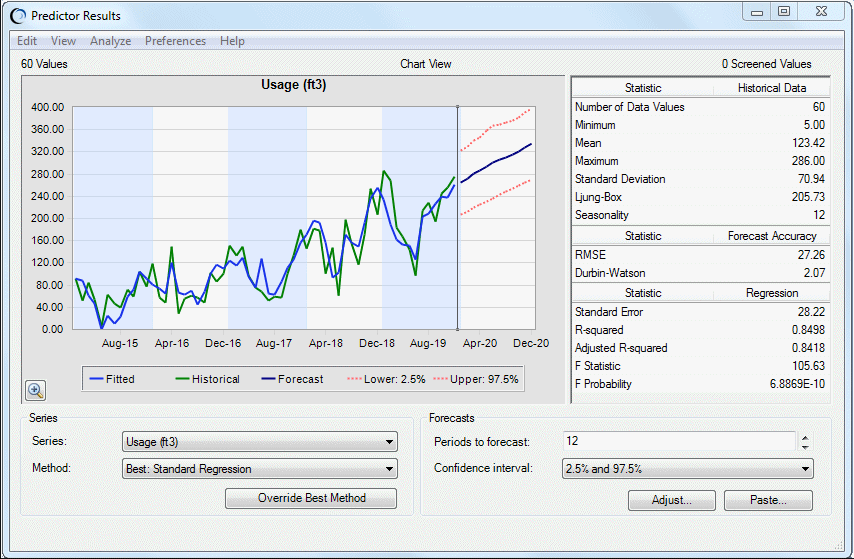The width and height of the screenshot is (854, 559).
Task: Click the Chart View label
Action: click(425, 64)
